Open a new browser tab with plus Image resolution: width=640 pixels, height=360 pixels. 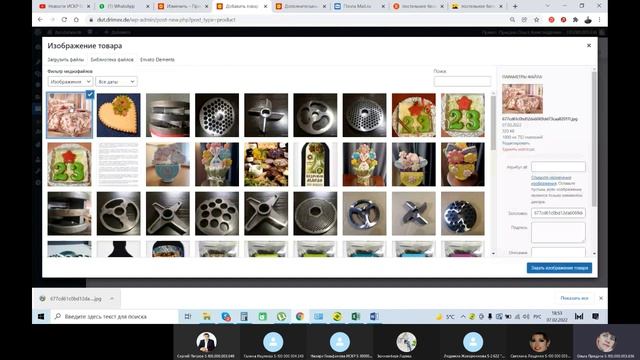coord(515,6)
